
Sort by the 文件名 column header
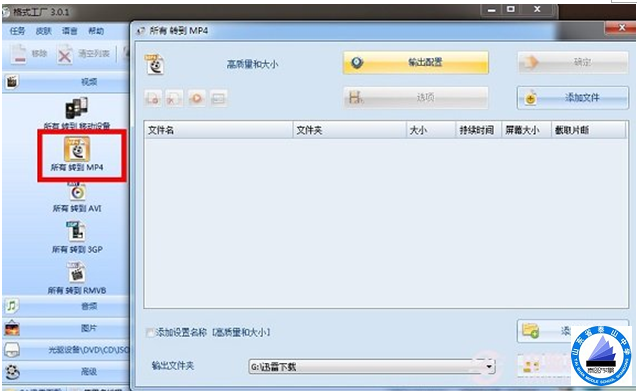(x=218, y=130)
